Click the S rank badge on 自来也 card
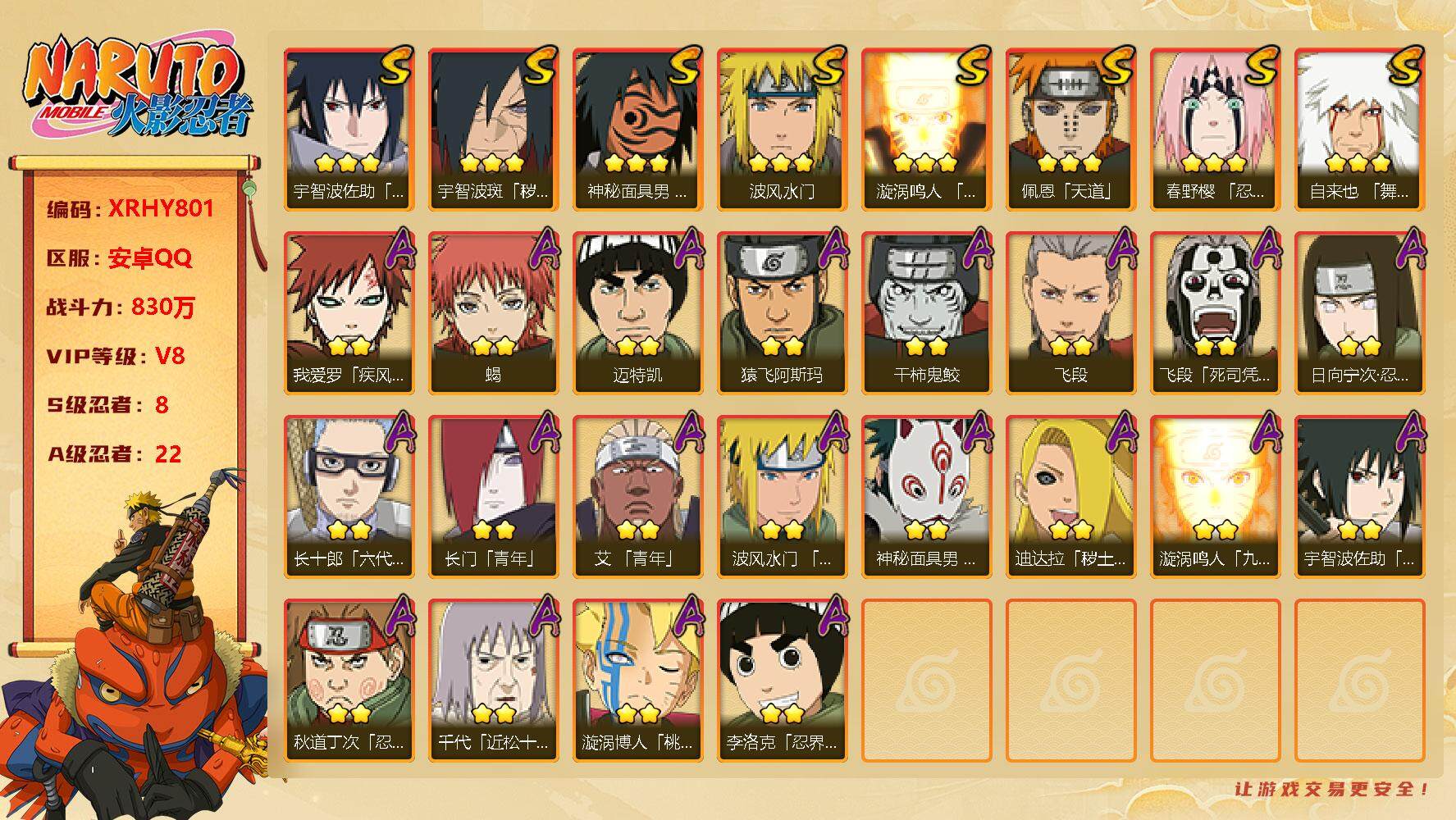Viewport: 1456px width, 820px height. point(1404,67)
